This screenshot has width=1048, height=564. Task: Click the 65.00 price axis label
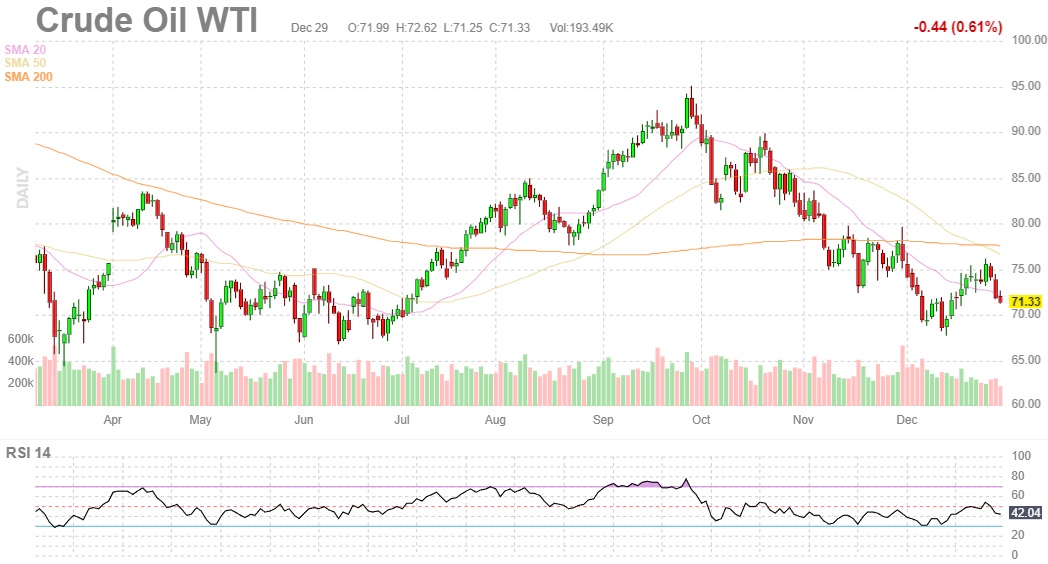1026,360
